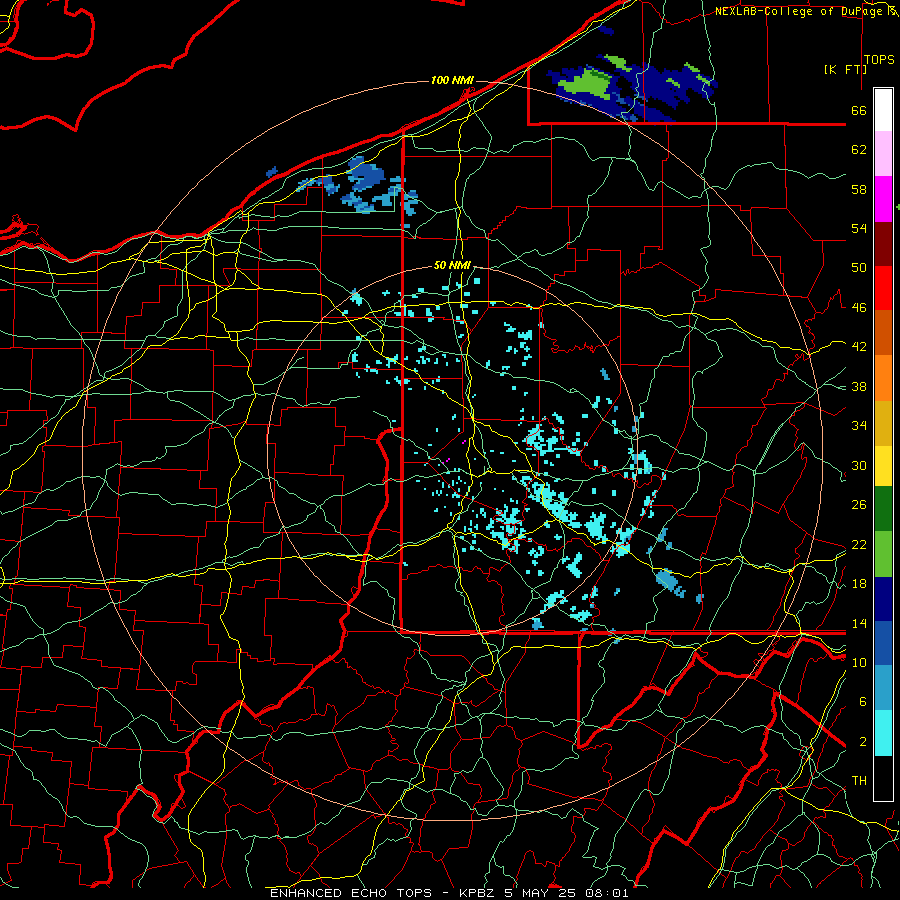Click the 10 legend value

point(859,662)
